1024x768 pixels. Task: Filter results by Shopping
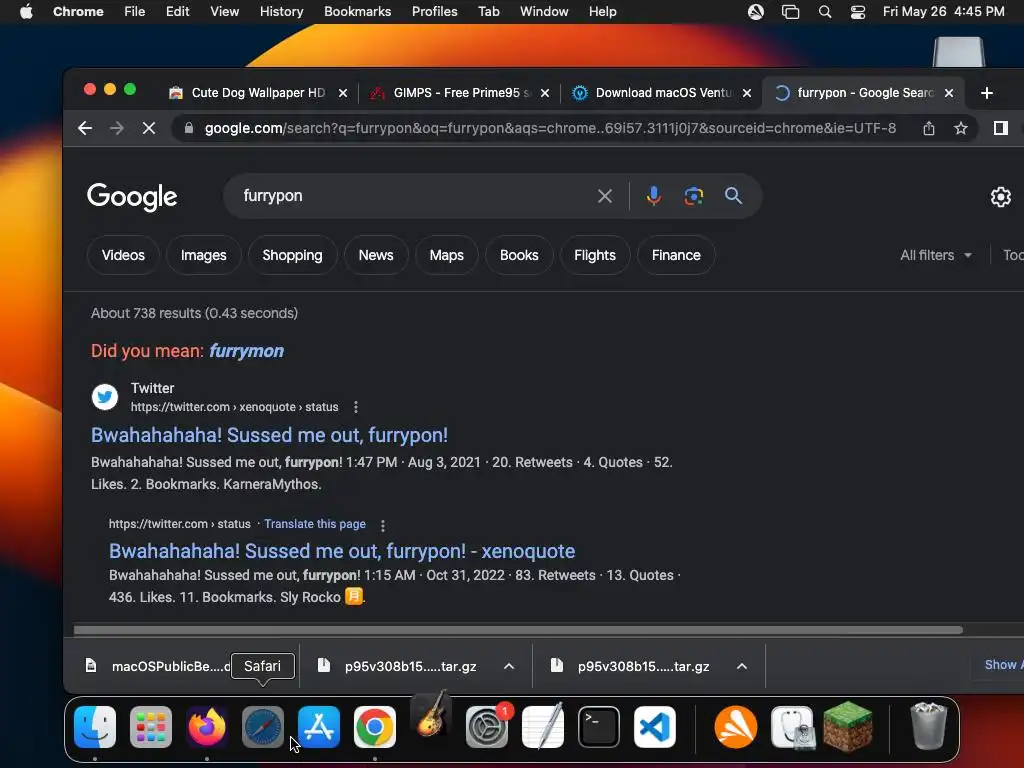(x=293, y=255)
